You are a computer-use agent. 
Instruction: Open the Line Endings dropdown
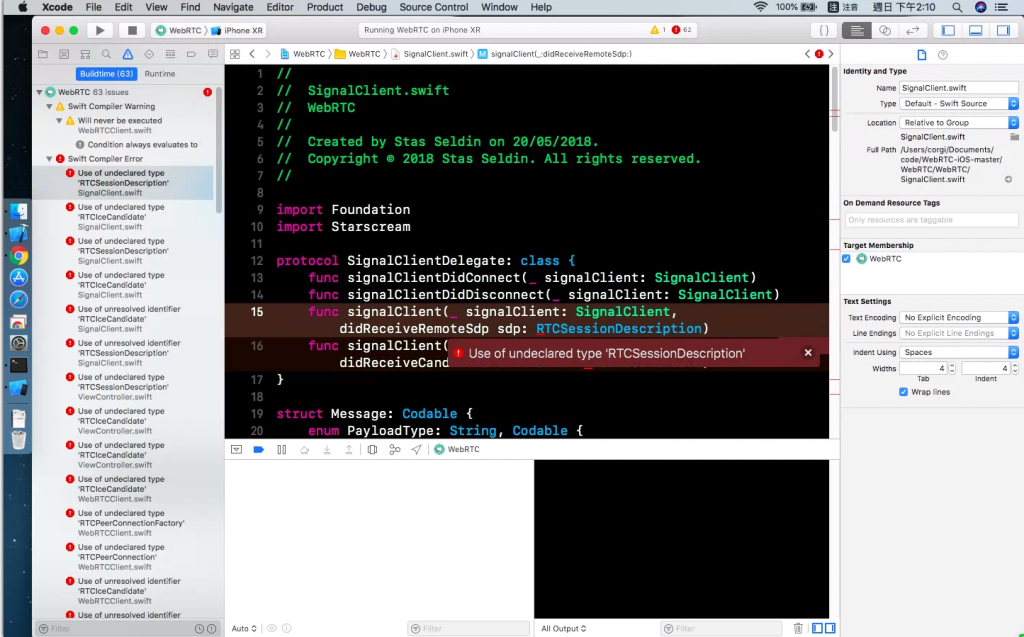(959, 333)
